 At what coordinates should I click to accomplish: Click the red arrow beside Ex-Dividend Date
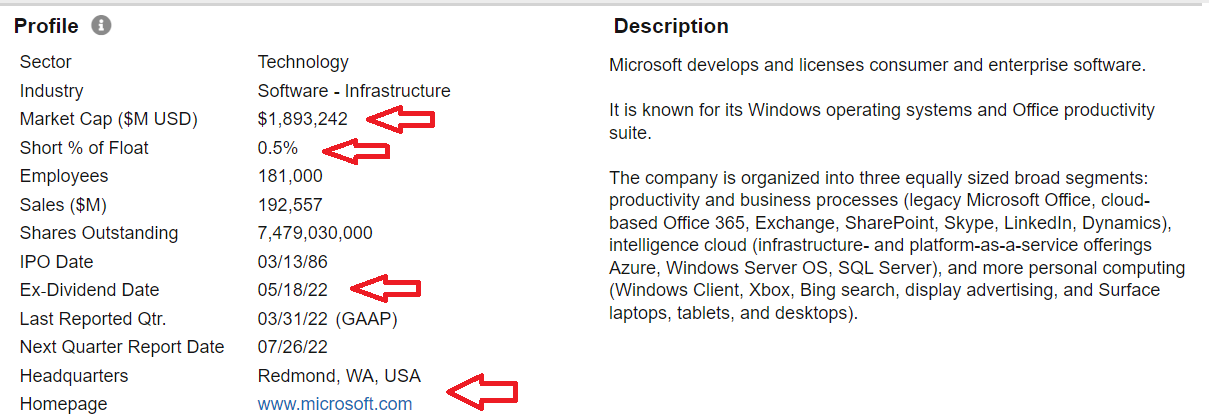coord(386,289)
